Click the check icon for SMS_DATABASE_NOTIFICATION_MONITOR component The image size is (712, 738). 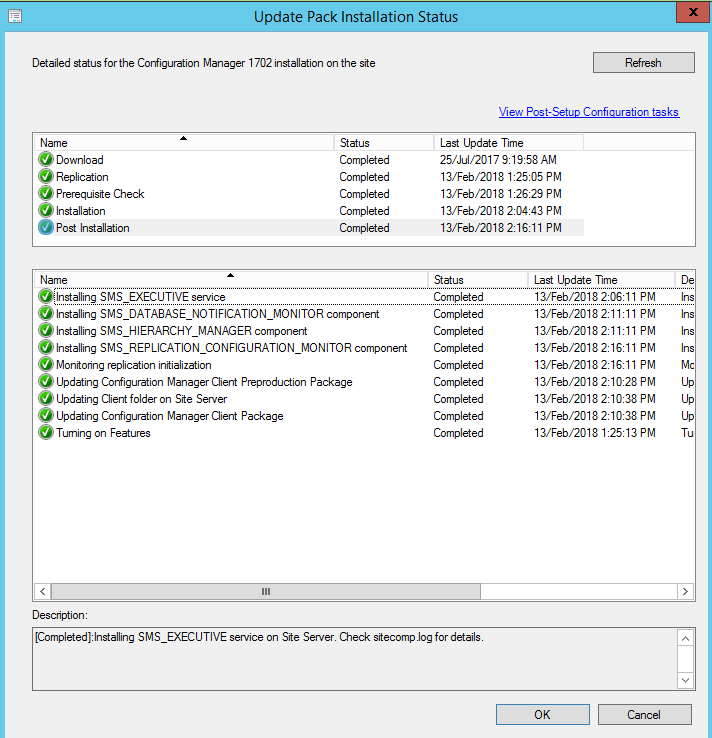[46, 313]
